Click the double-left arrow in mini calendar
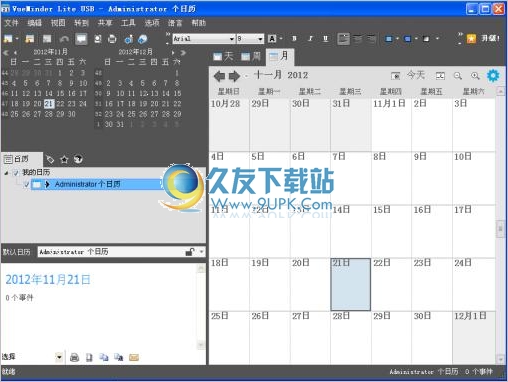 (x=5, y=53)
